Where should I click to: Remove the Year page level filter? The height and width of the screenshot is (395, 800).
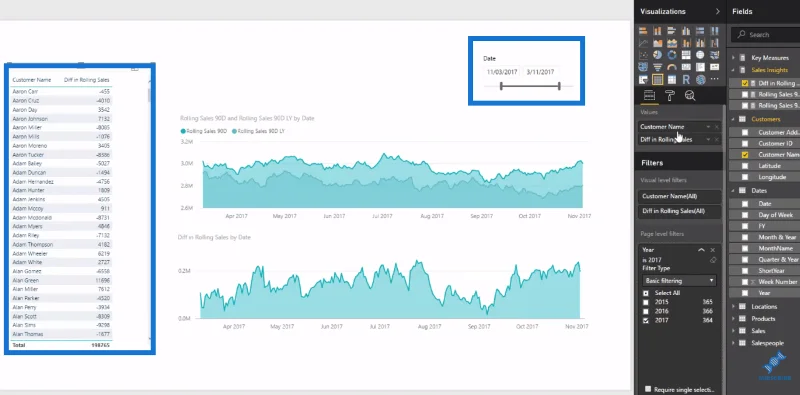tap(713, 250)
